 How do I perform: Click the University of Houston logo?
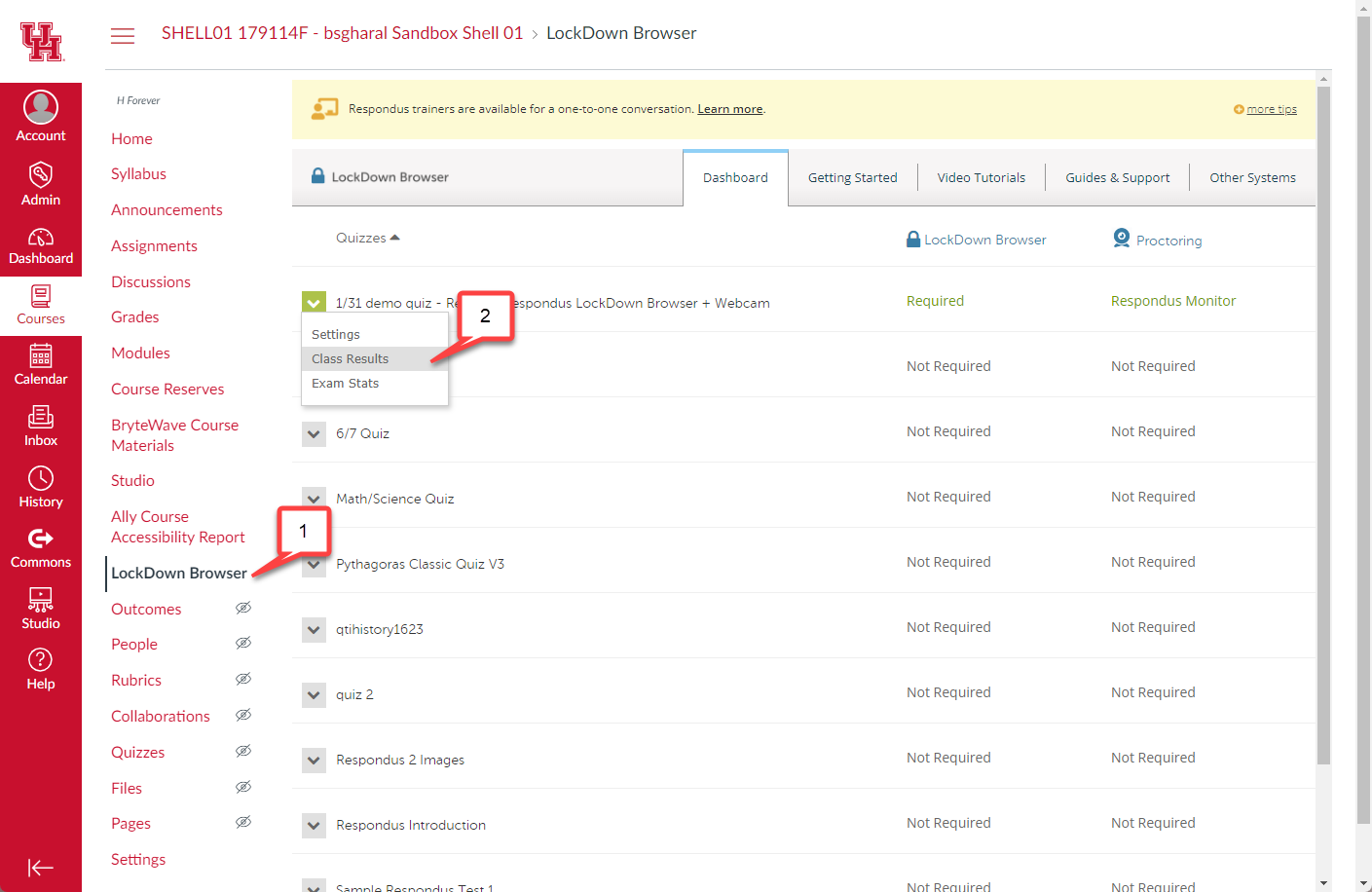(42, 42)
